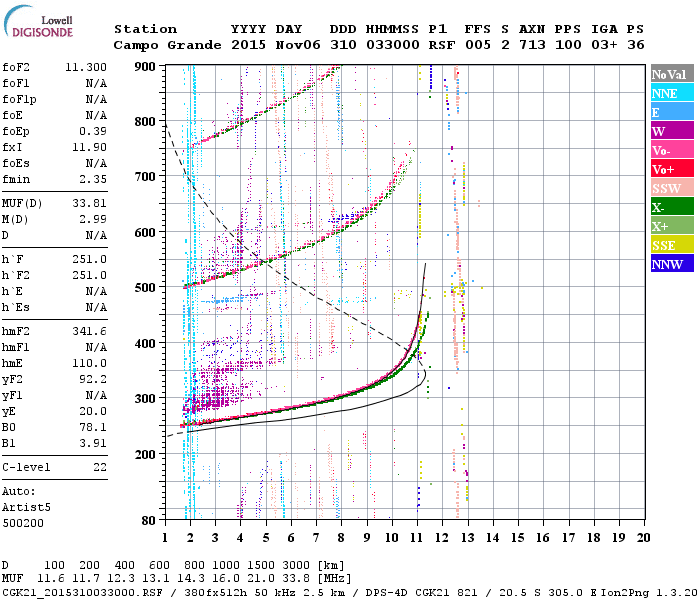Select the Vo- pink legend swatch
This screenshot has width=700, height=600.
click(672, 150)
